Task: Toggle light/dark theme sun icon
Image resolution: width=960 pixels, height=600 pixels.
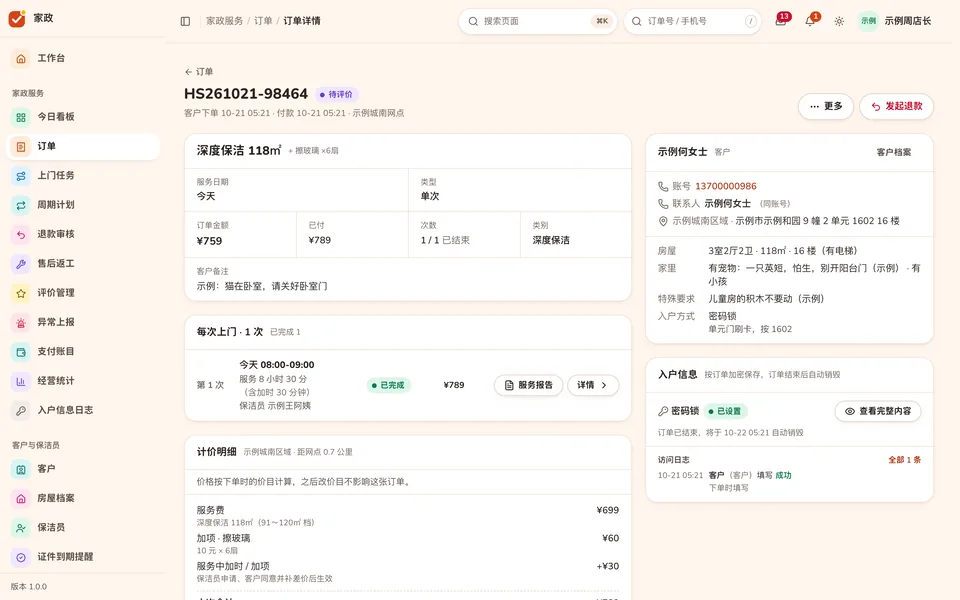Action: point(839,21)
